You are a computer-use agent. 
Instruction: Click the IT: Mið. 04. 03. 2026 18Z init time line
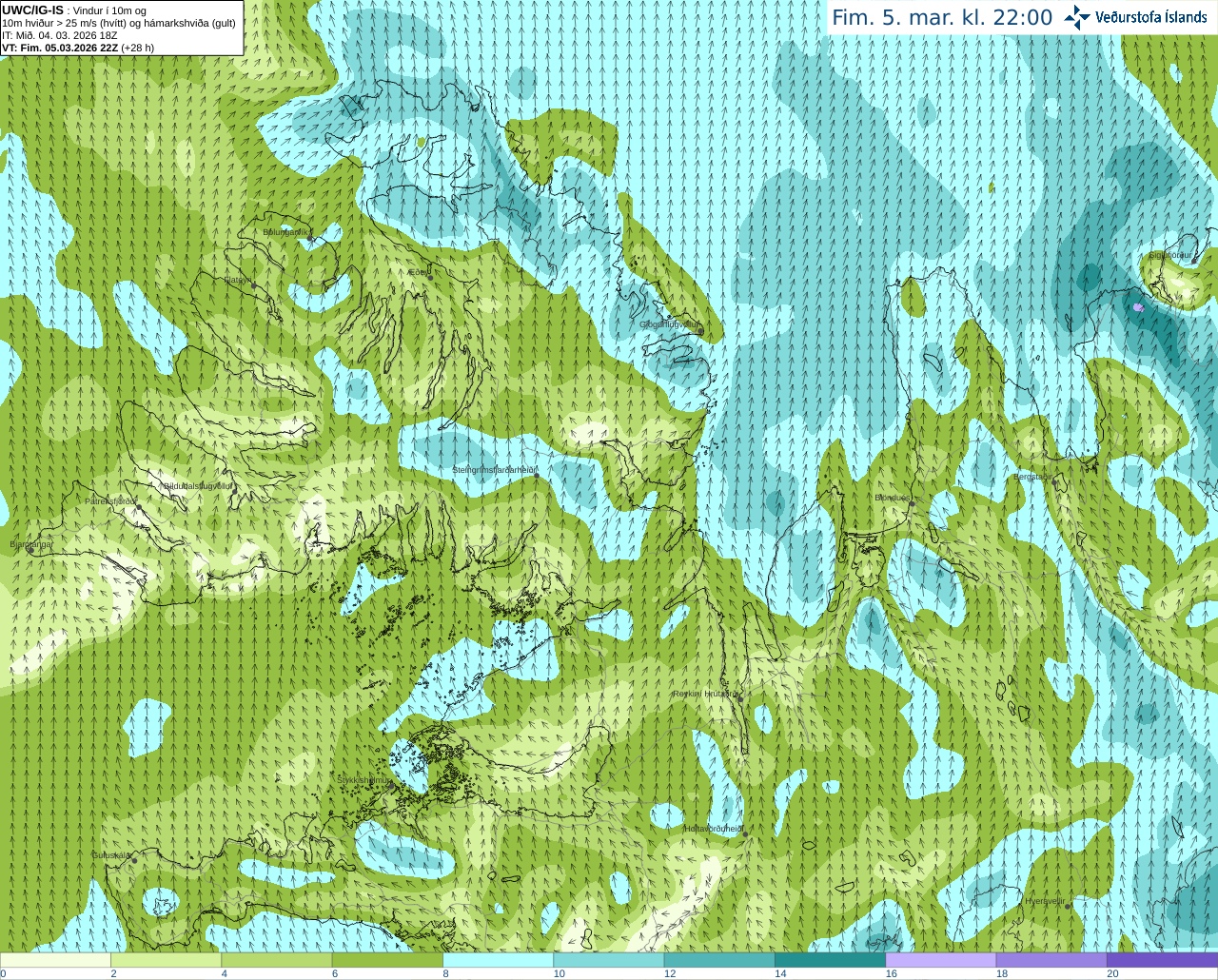60,35
